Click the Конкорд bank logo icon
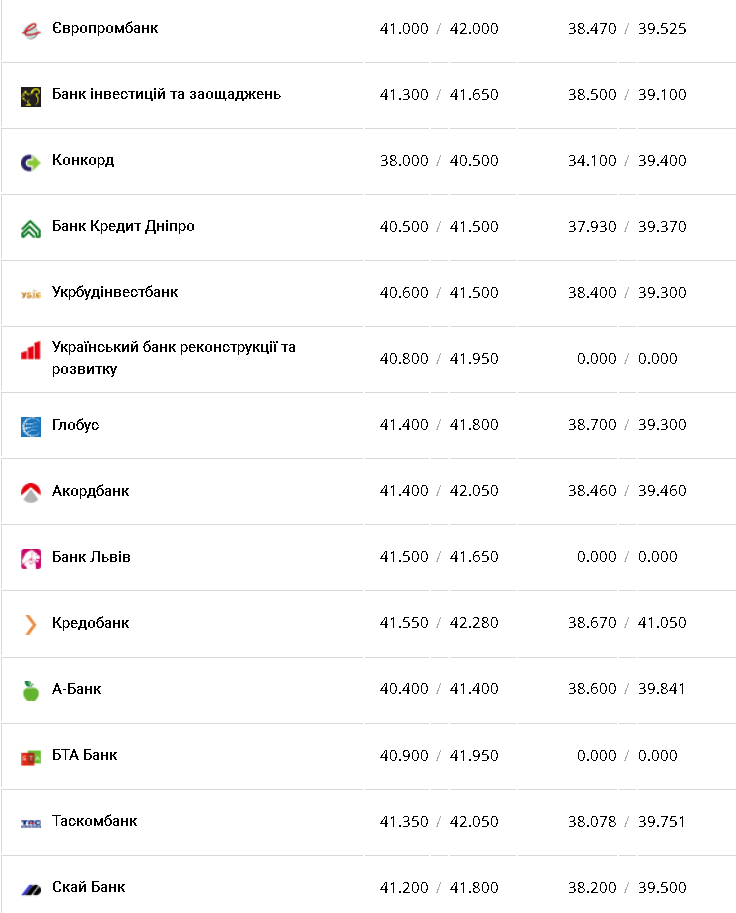Screen dimensions: 736x913 (x=31, y=162)
